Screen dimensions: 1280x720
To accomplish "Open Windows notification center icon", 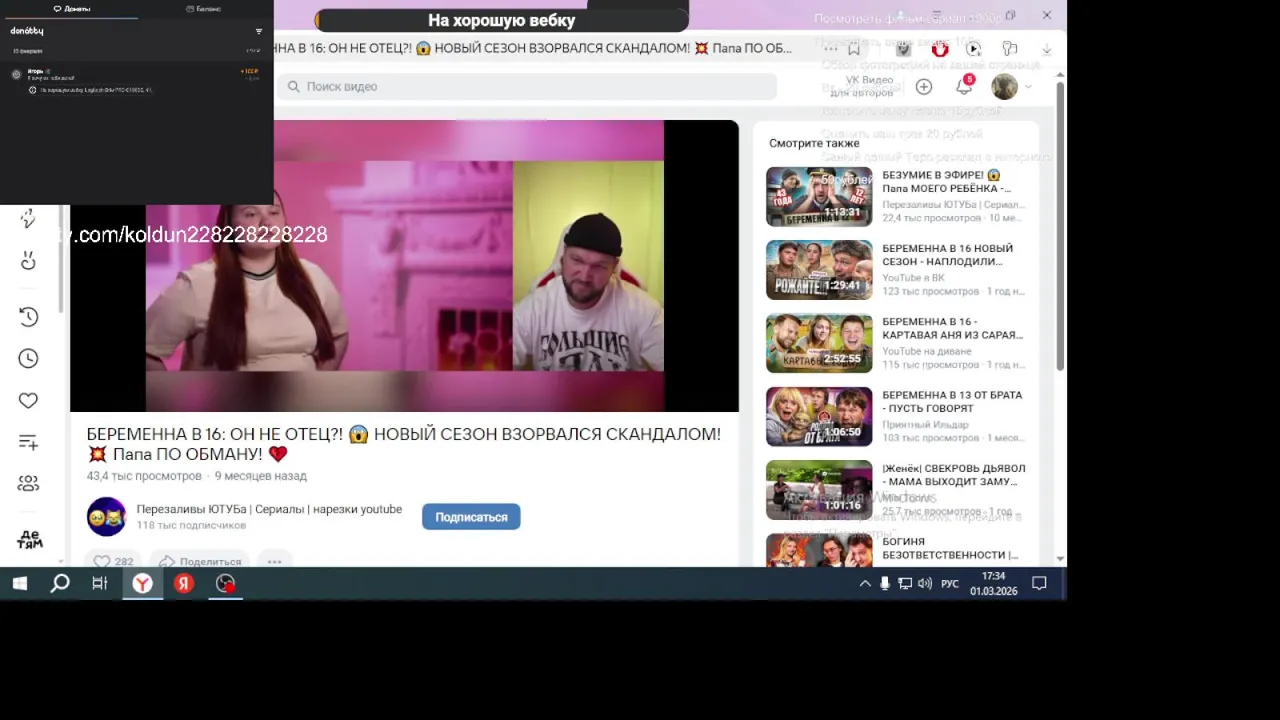I will (1040, 584).
